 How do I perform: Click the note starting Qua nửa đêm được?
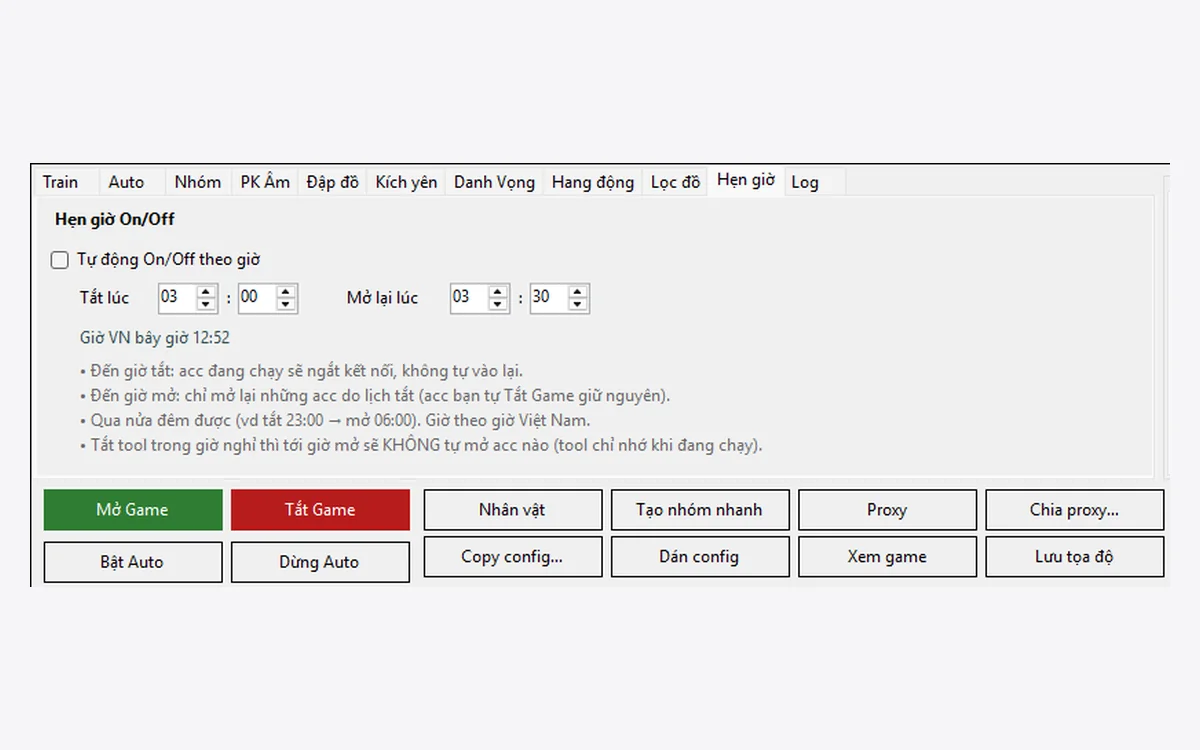tap(335, 421)
